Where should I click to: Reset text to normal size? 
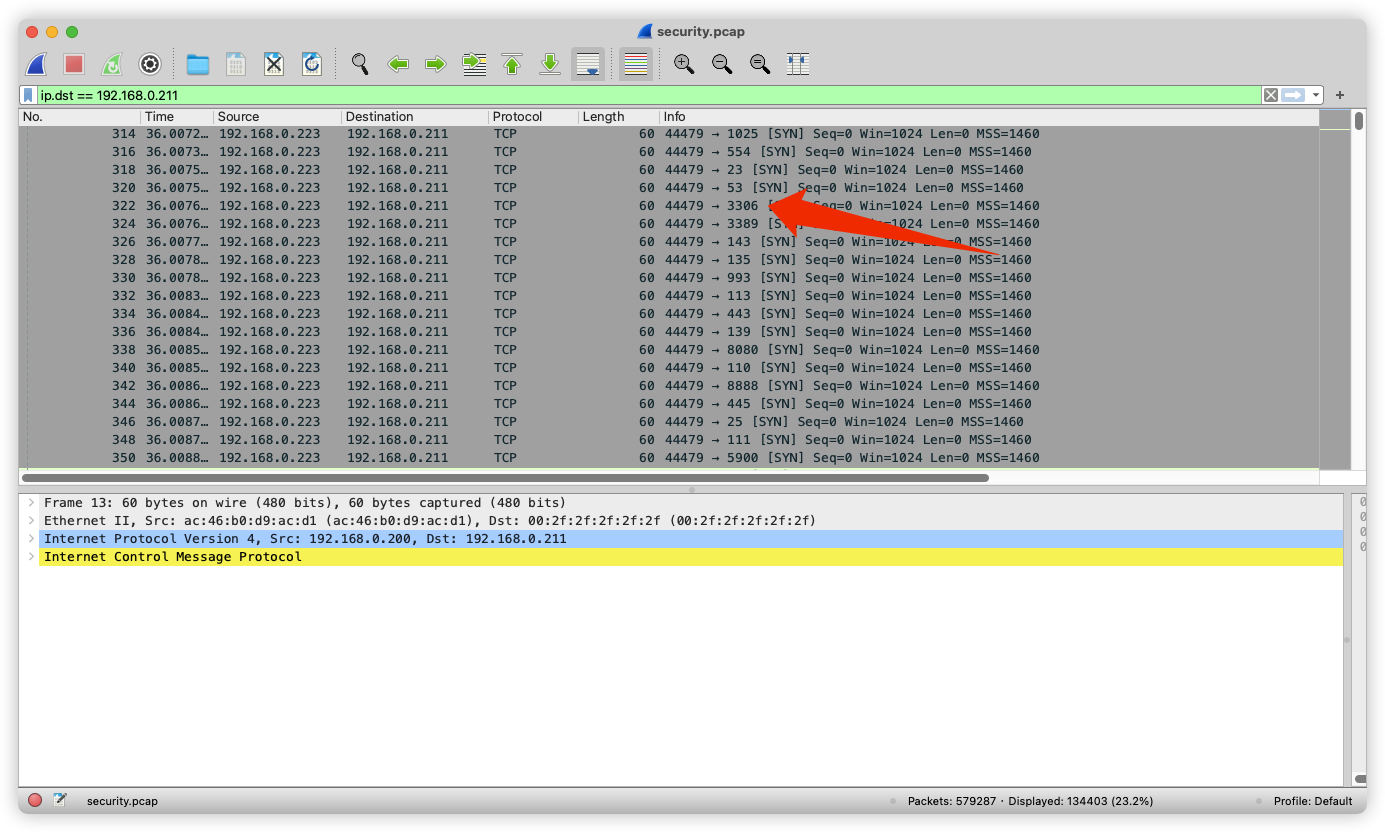tap(760, 64)
